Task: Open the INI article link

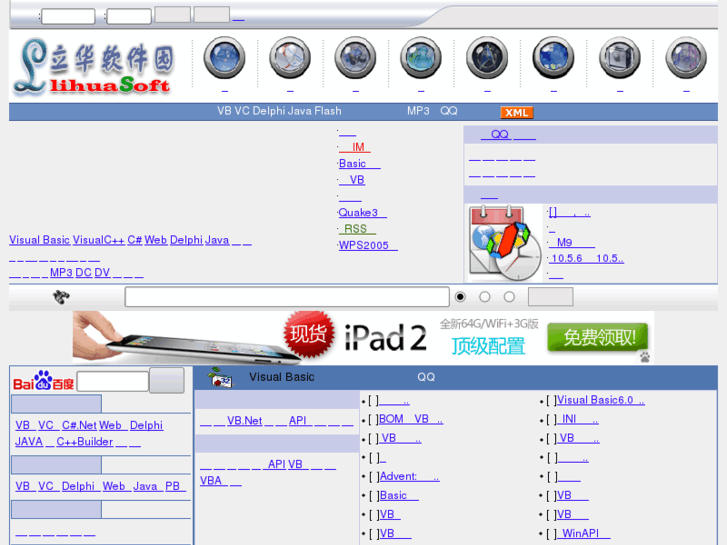Action: click(x=578, y=419)
